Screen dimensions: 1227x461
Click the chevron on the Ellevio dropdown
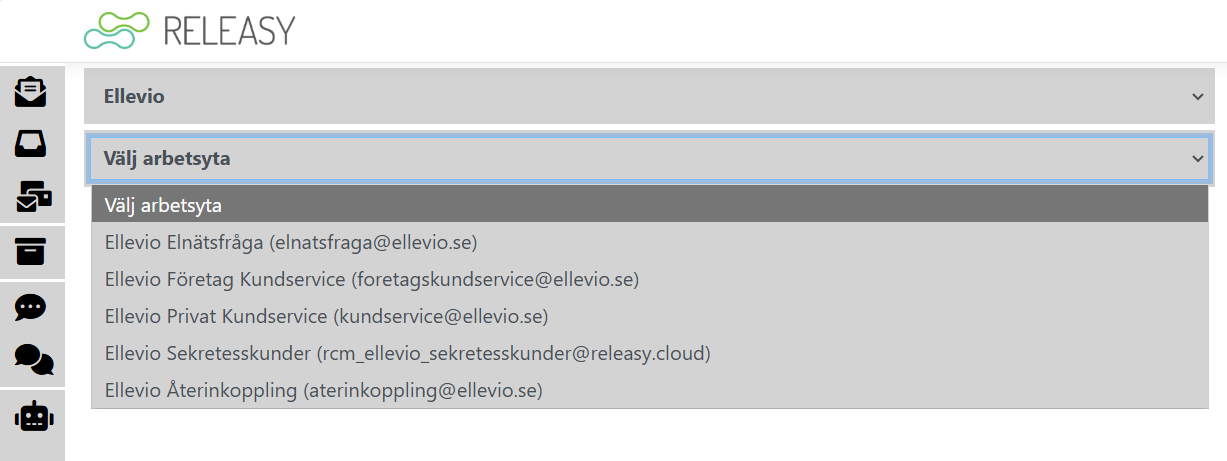(1197, 97)
